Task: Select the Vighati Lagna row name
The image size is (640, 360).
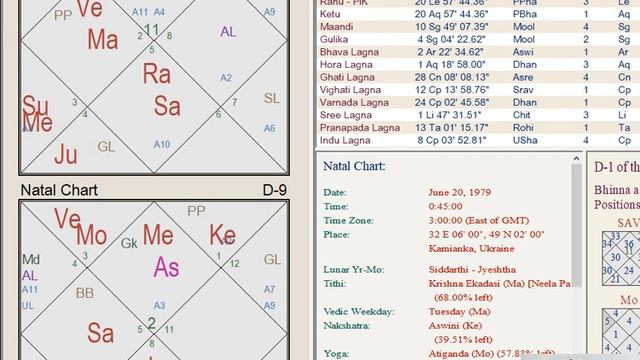Action: (350, 90)
